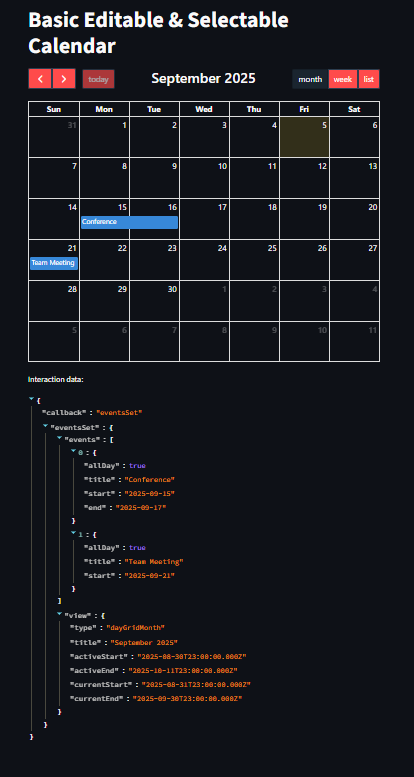Collapse the "eventsSet" node
Viewport: 414px width, 777px height.
coord(45,426)
